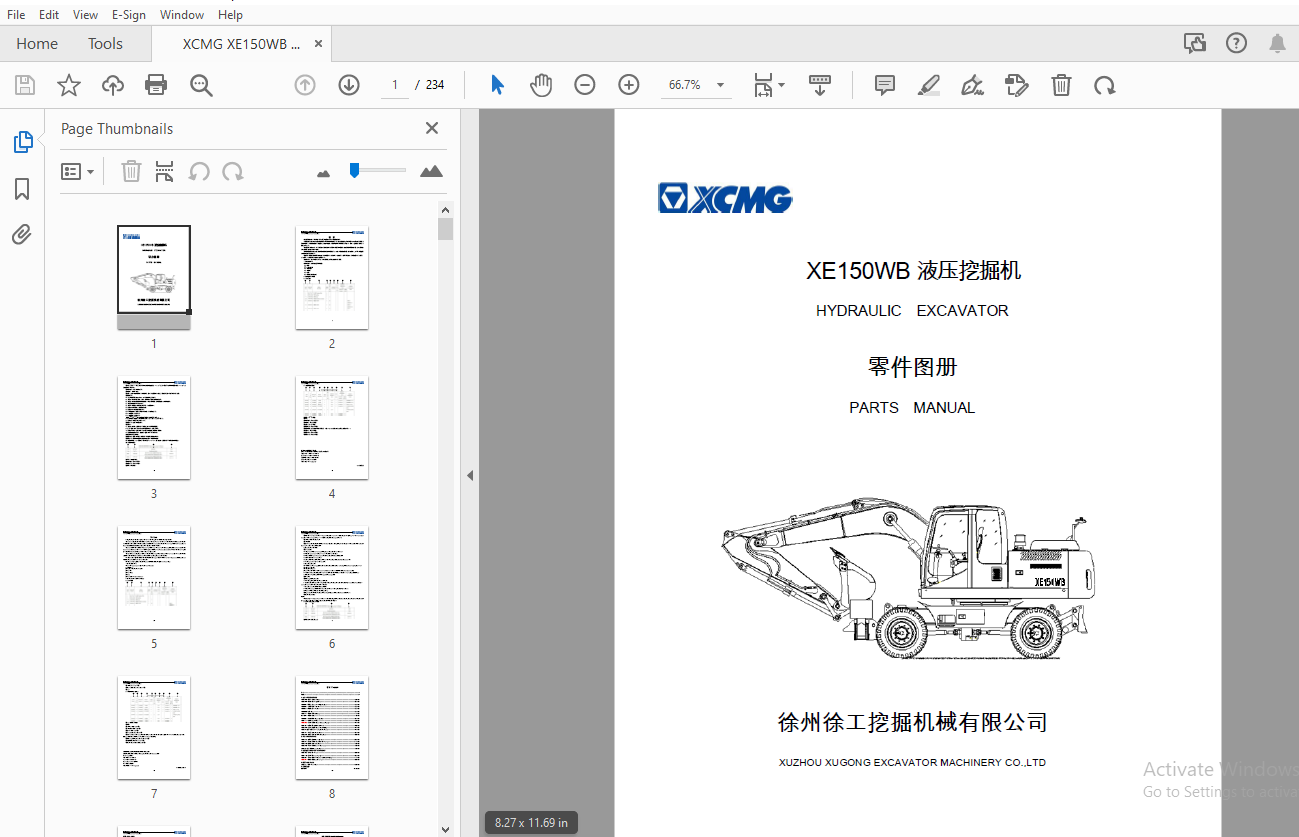The width and height of the screenshot is (1299, 837).
Task: Zoom in with the plus icon
Action: pyautogui.click(x=629, y=85)
